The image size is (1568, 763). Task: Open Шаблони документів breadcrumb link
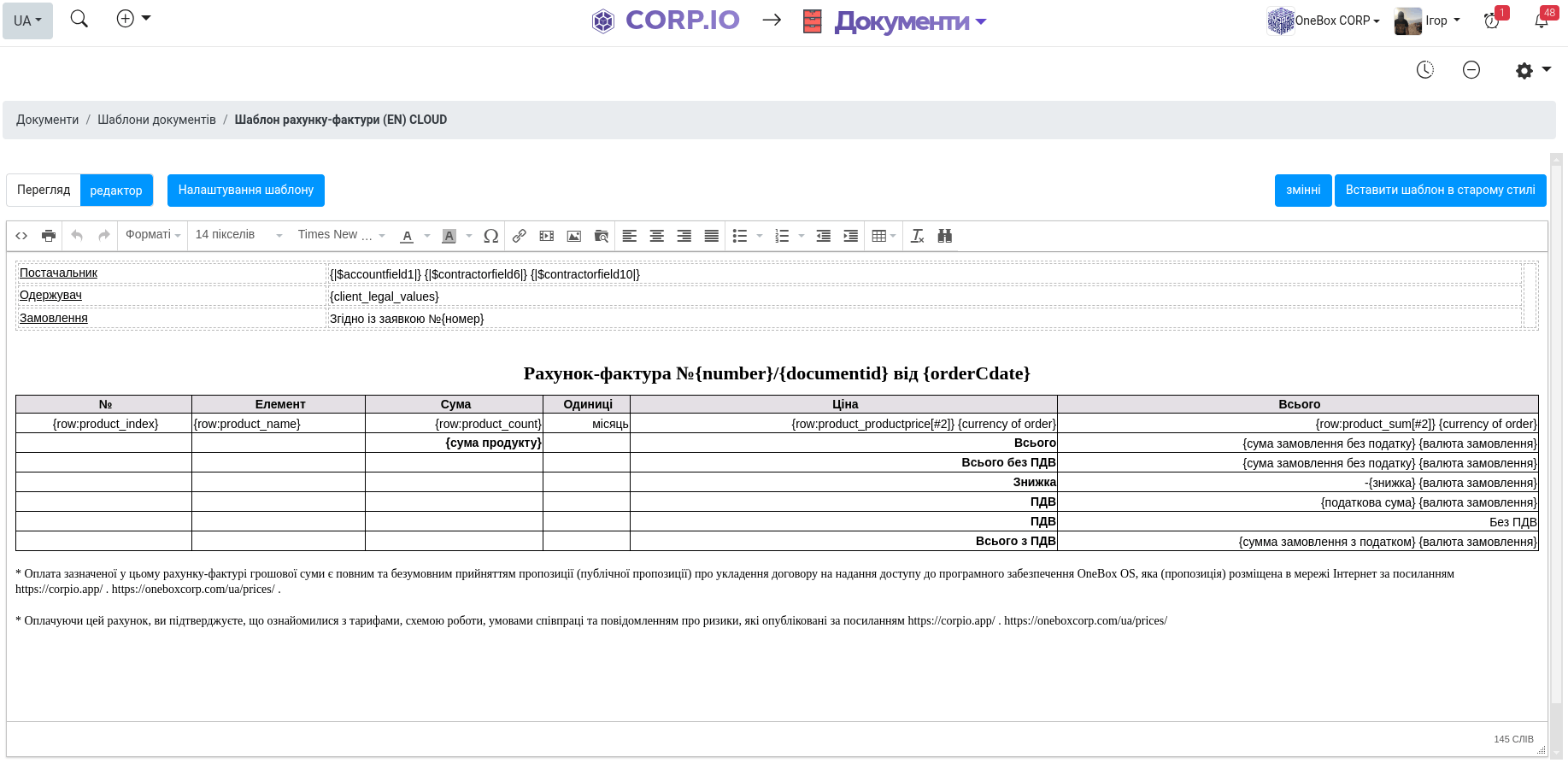pos(156,120)
